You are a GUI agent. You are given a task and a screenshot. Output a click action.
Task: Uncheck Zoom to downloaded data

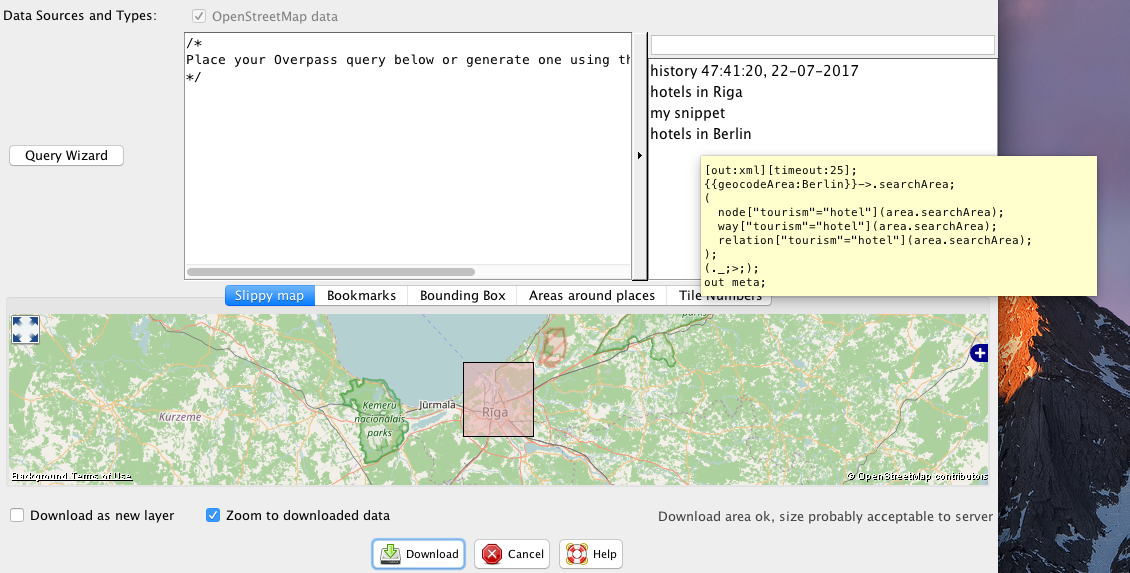coord(213,516)
